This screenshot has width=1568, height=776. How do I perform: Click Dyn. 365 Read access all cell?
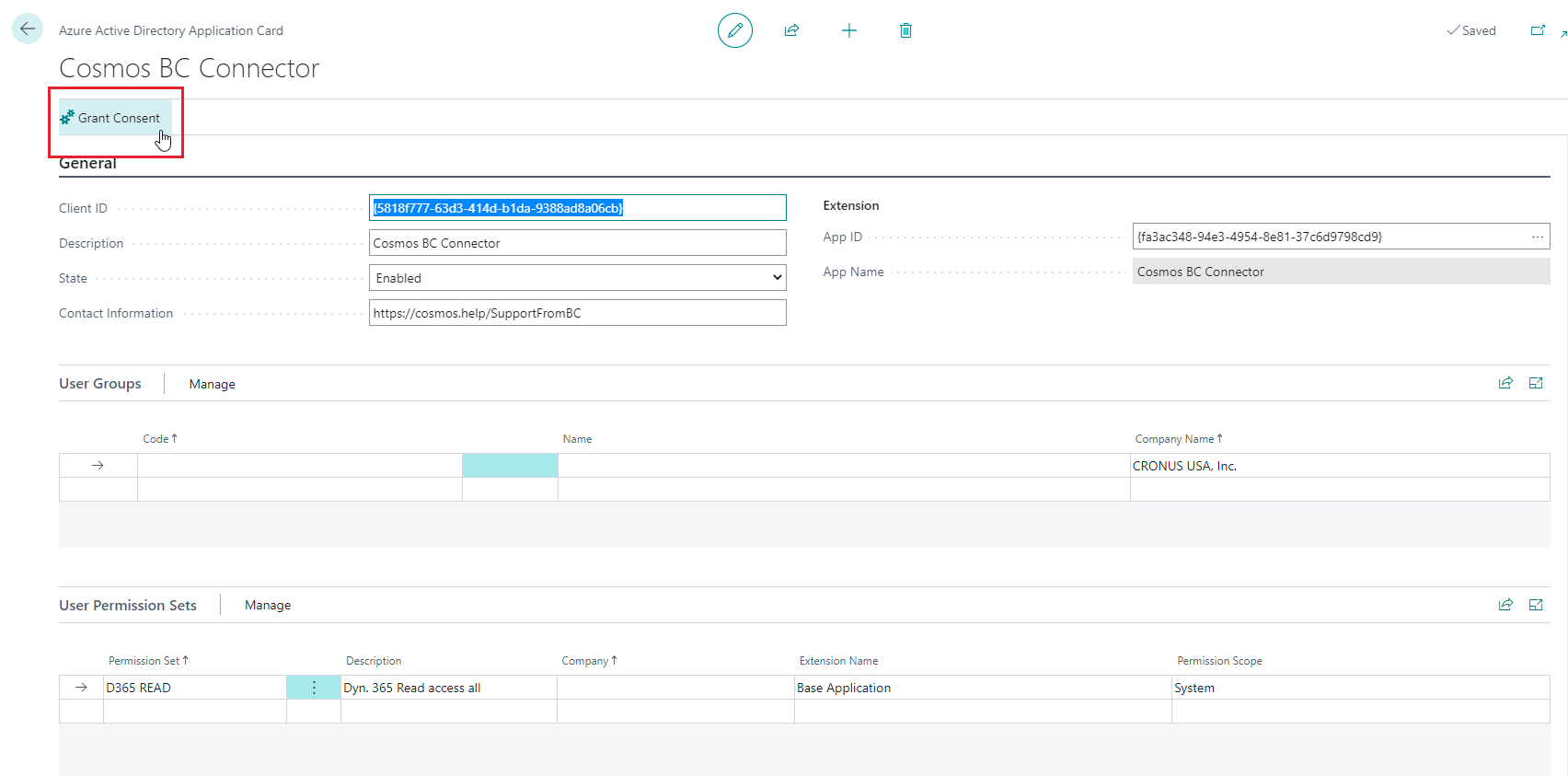pyautogui.click(x=449, y=688)
